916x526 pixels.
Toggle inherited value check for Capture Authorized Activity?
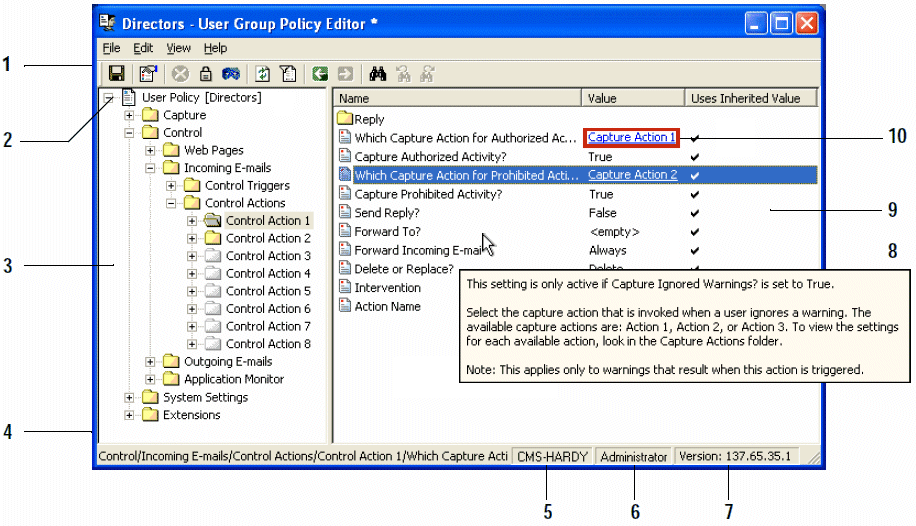pyautogui.click(x=695, y=157)
